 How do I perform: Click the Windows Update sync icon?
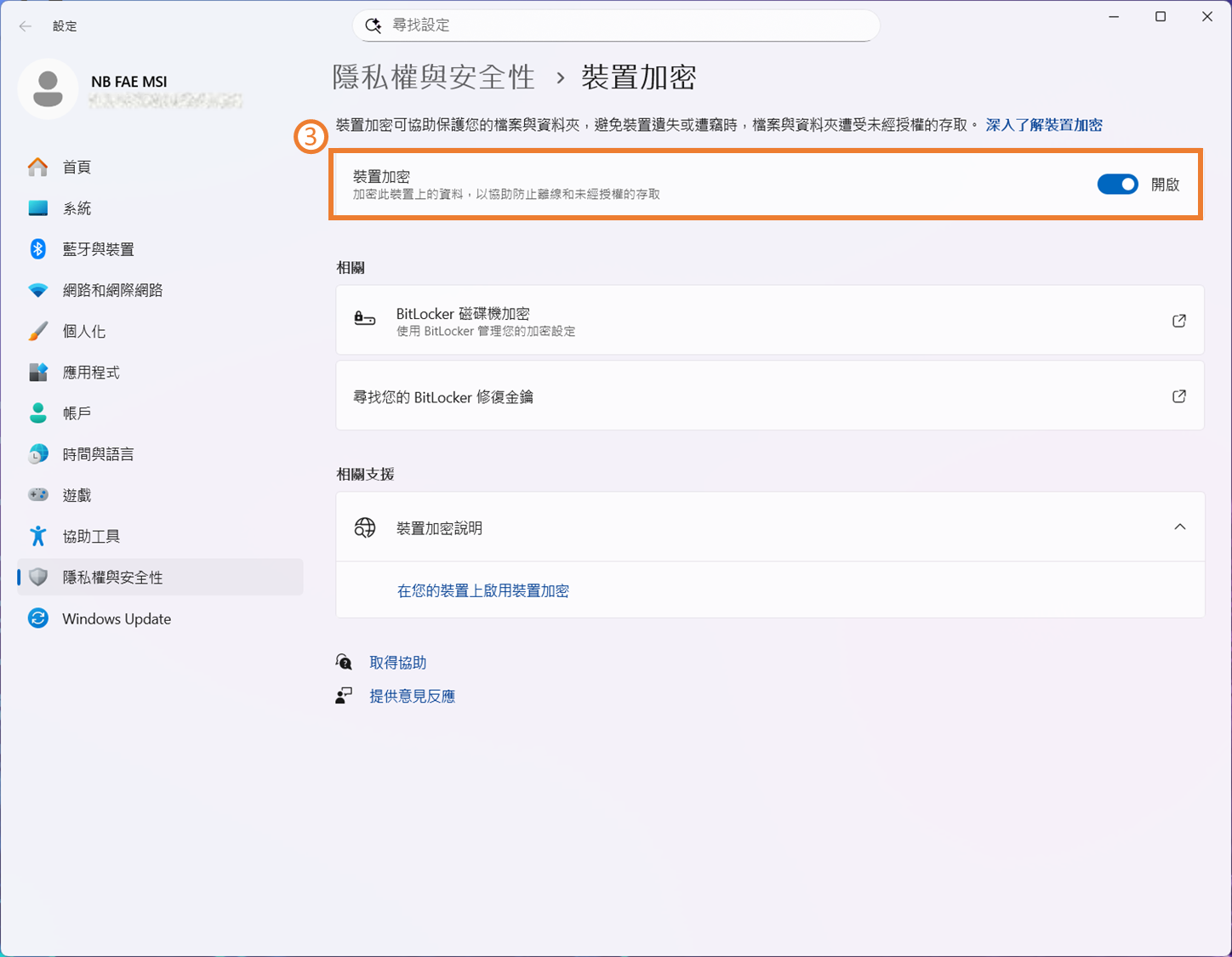pyautogui.click(x=38, y=618)
